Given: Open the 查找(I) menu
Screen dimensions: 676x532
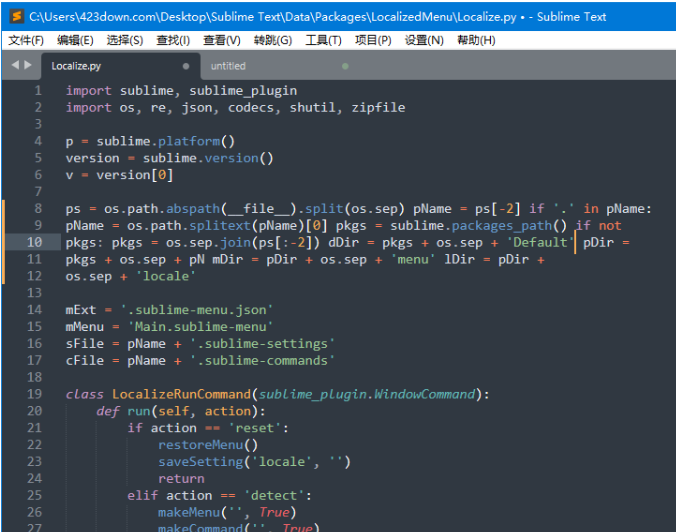Looking at the screenshot, I should click(173, 40).
